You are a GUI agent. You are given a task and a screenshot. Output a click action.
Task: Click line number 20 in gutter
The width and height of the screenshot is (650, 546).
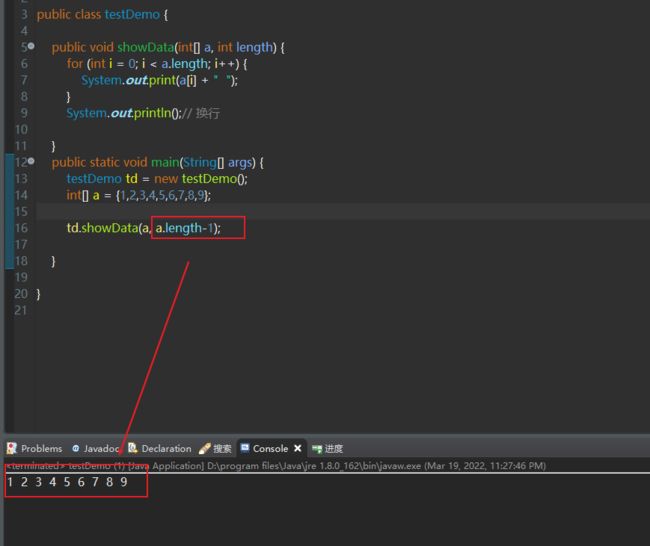[21, 294]
